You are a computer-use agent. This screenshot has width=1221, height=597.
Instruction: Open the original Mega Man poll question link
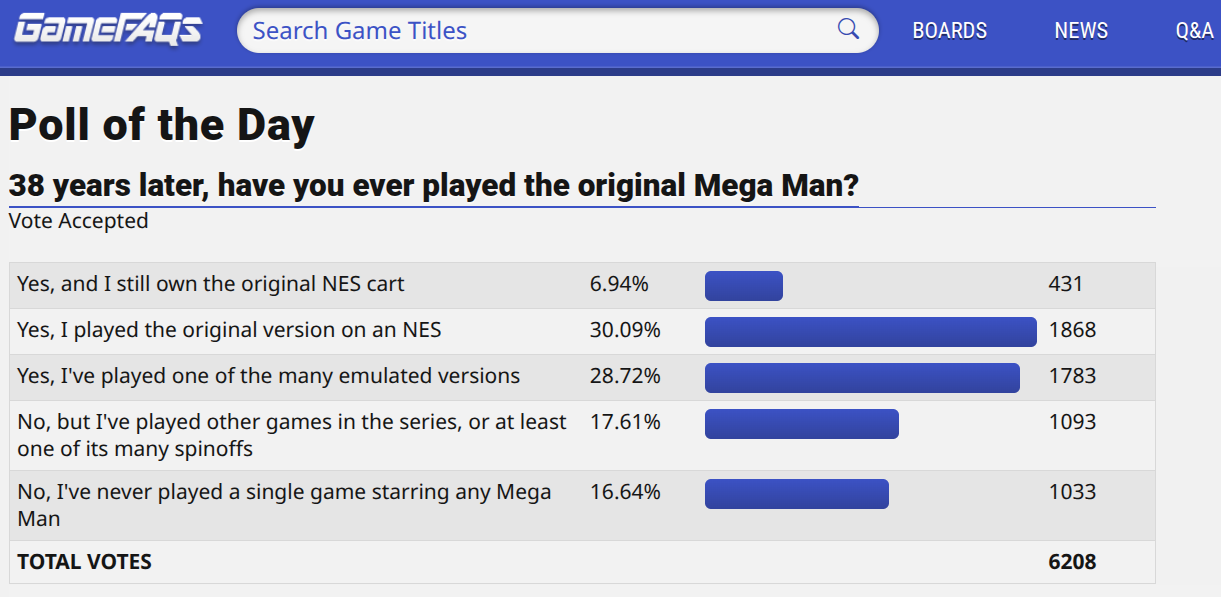[433, 186]
